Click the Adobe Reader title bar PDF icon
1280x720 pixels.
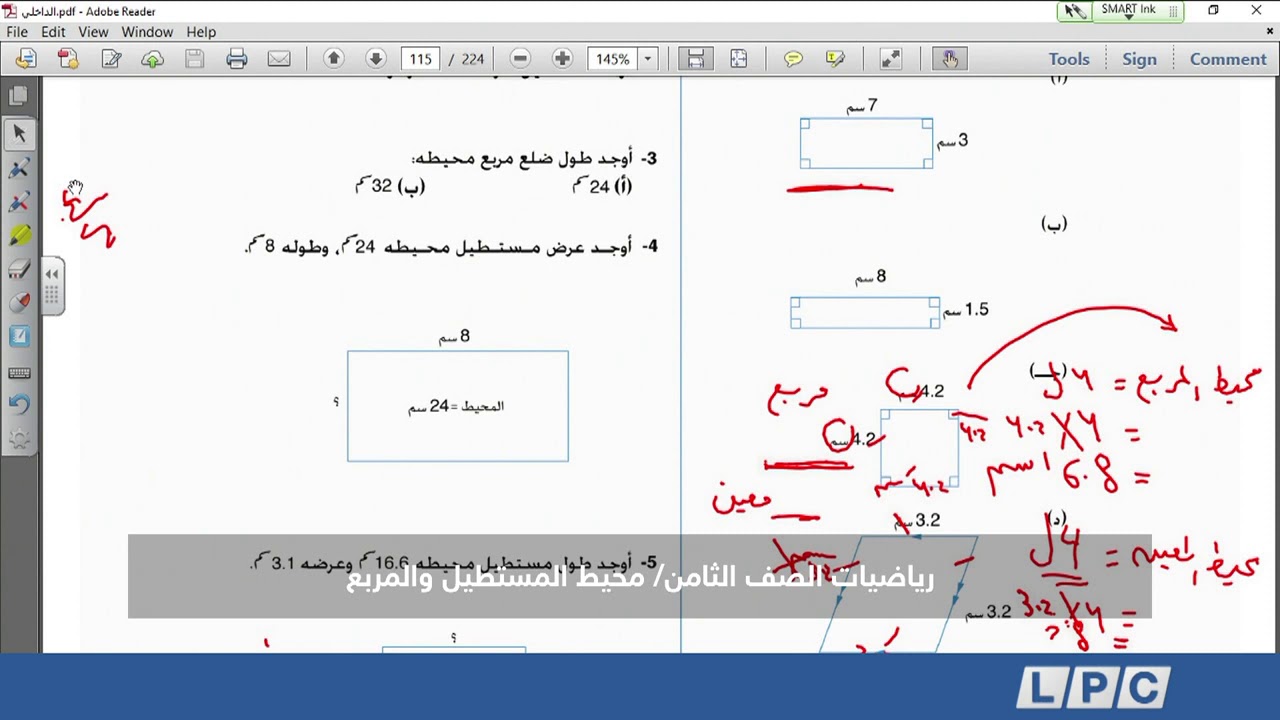point(10,11)
